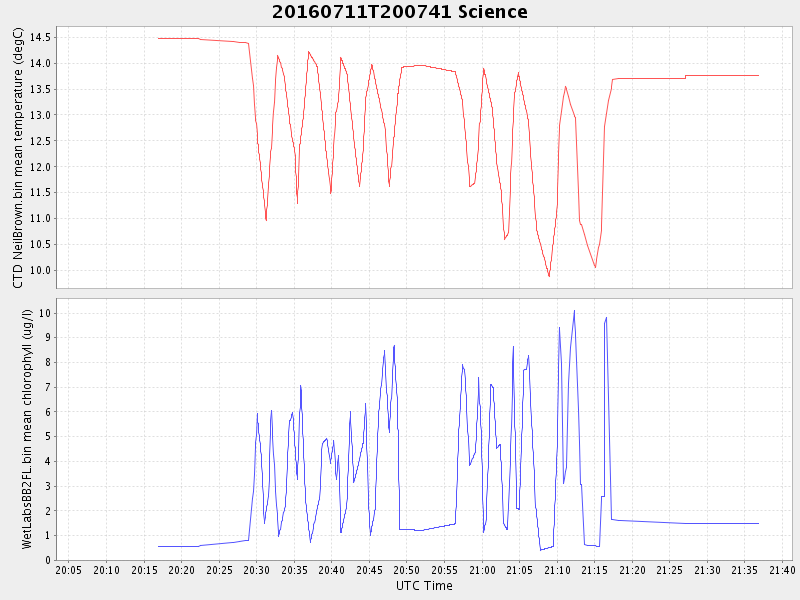Screen dimensions: 800x600
Task: Click the 5 tick on chlorophyll axis
Action: tap(46, 437)
